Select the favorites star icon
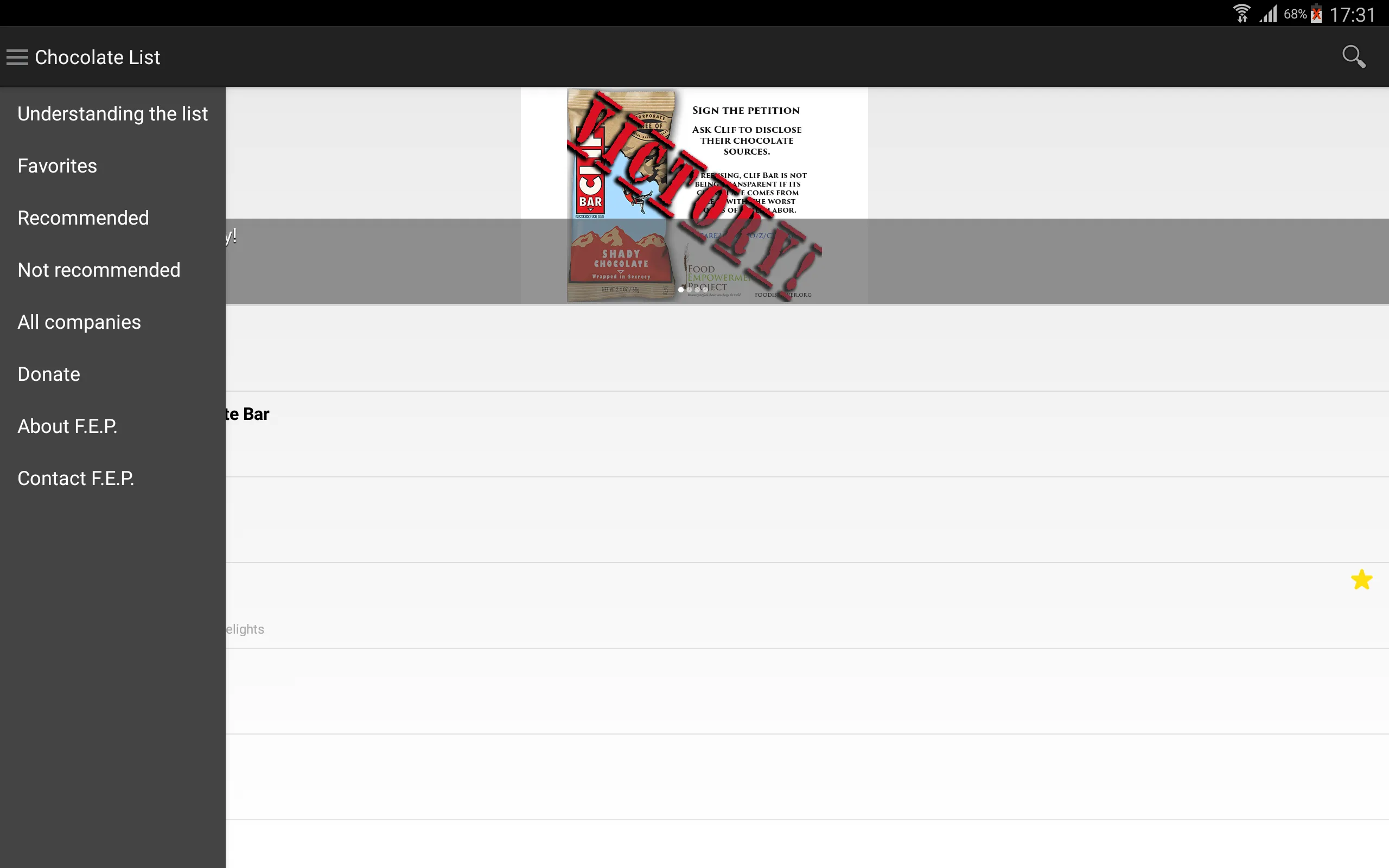Viewport: 1389px width, 868px height. pyautogui.click(x=1361, y=579)
